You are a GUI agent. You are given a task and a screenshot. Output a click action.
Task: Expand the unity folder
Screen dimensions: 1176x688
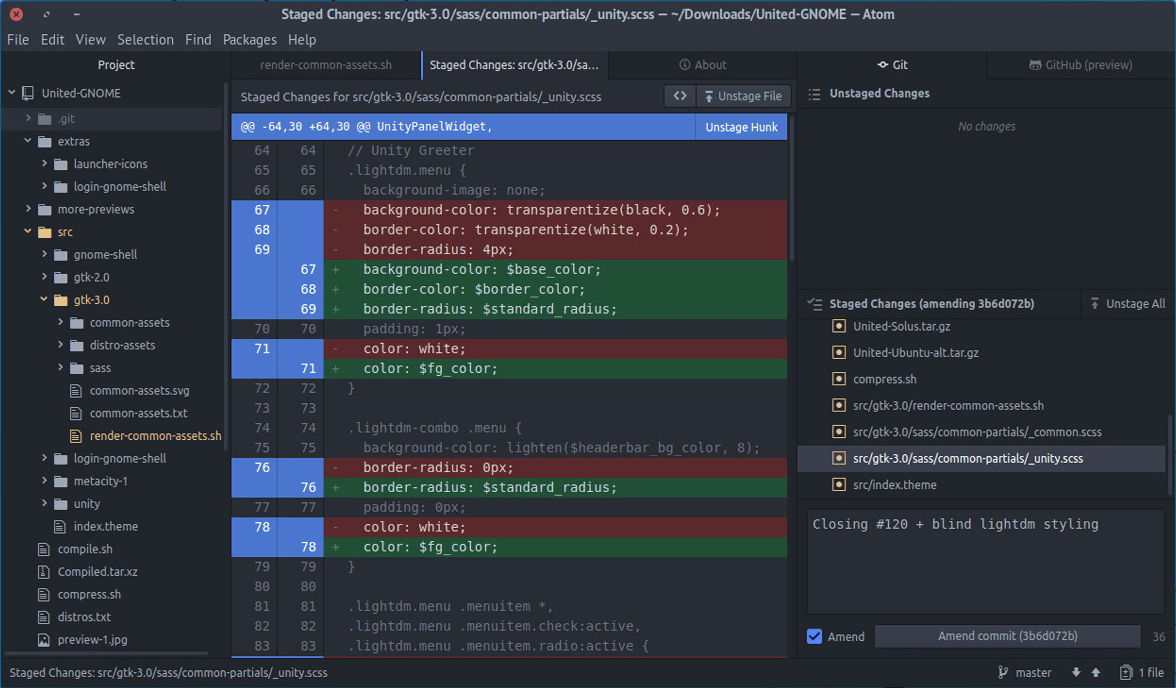[x=44, y=503]
